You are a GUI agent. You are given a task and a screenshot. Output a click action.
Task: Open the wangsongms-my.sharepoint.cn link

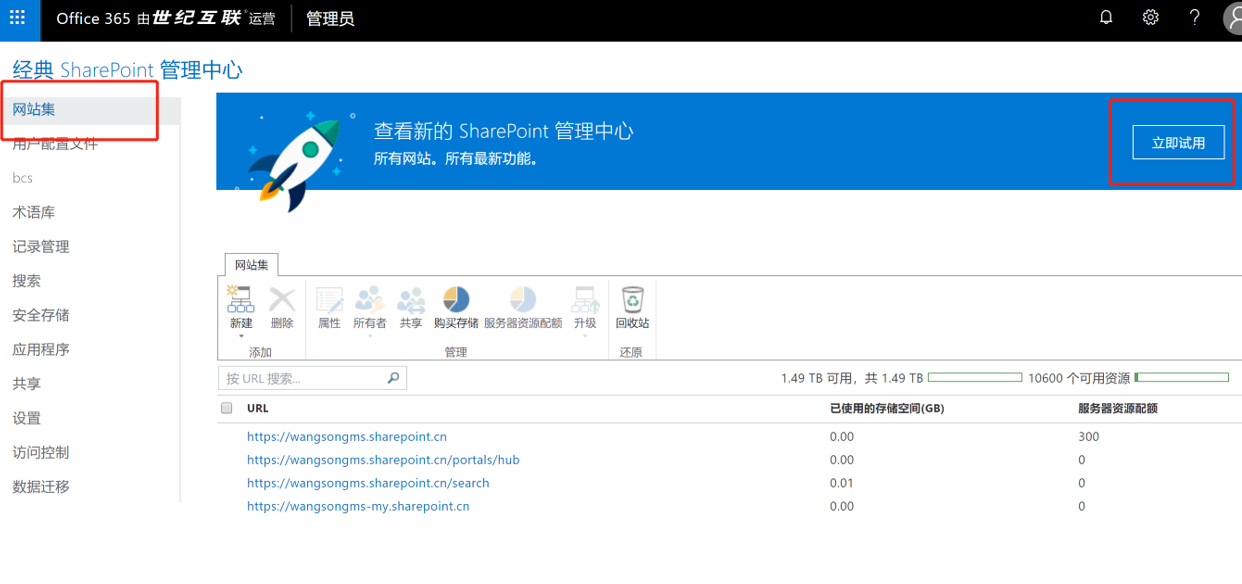[x=358, y=506]
